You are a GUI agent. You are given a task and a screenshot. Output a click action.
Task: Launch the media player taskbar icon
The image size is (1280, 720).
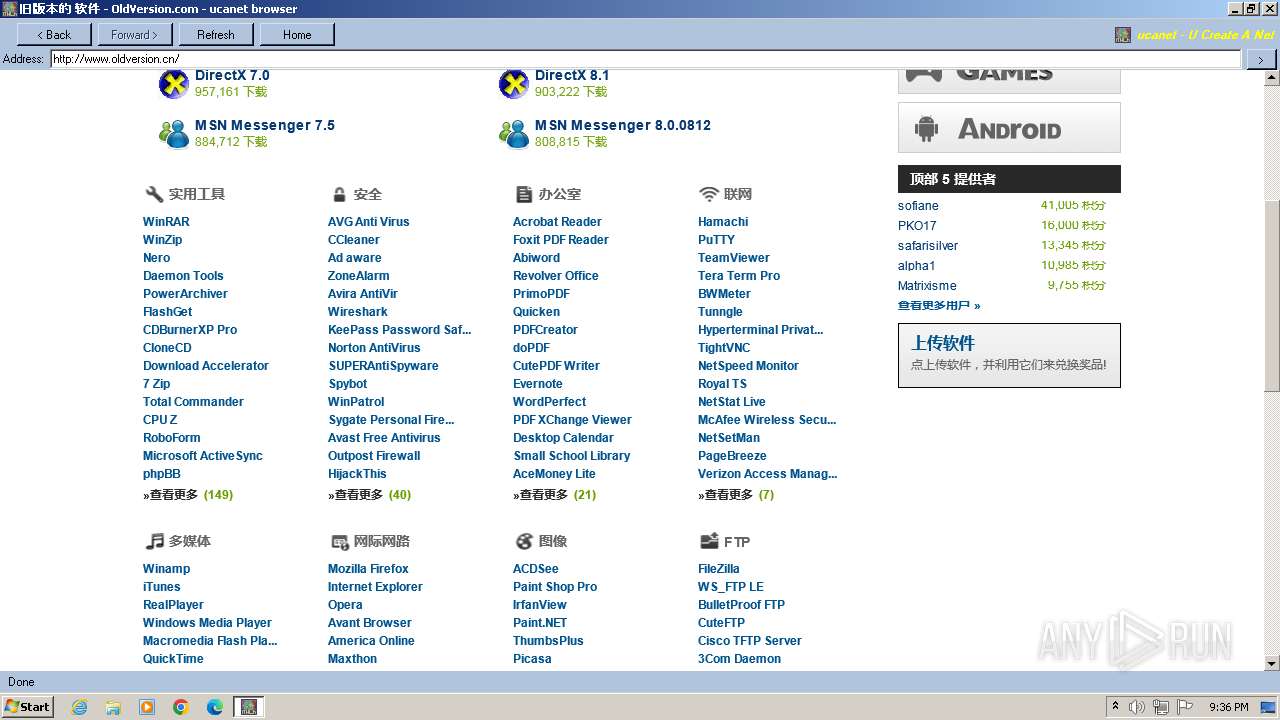click(x=147, y=707)
